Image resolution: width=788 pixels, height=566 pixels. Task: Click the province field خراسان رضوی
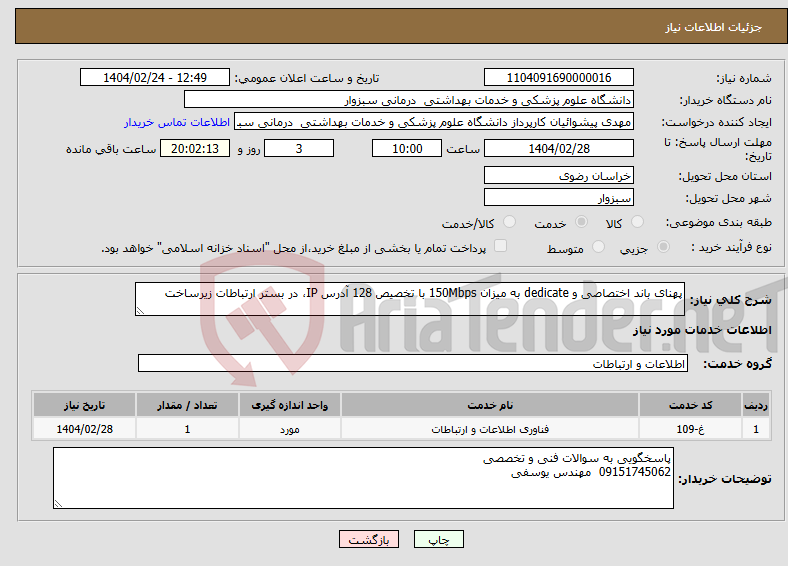(x=559, y=175)
